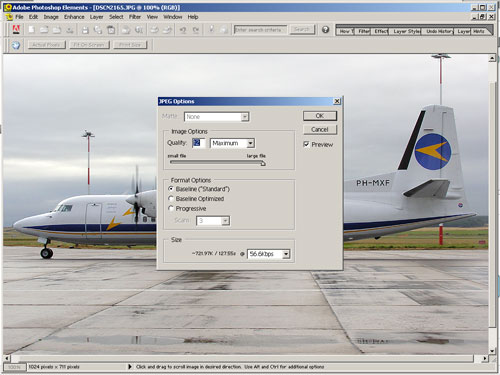The width and height of the screenshot is (500, 375).
Task: Open the Filters palette tab
Action: click(x=363, y=31)
